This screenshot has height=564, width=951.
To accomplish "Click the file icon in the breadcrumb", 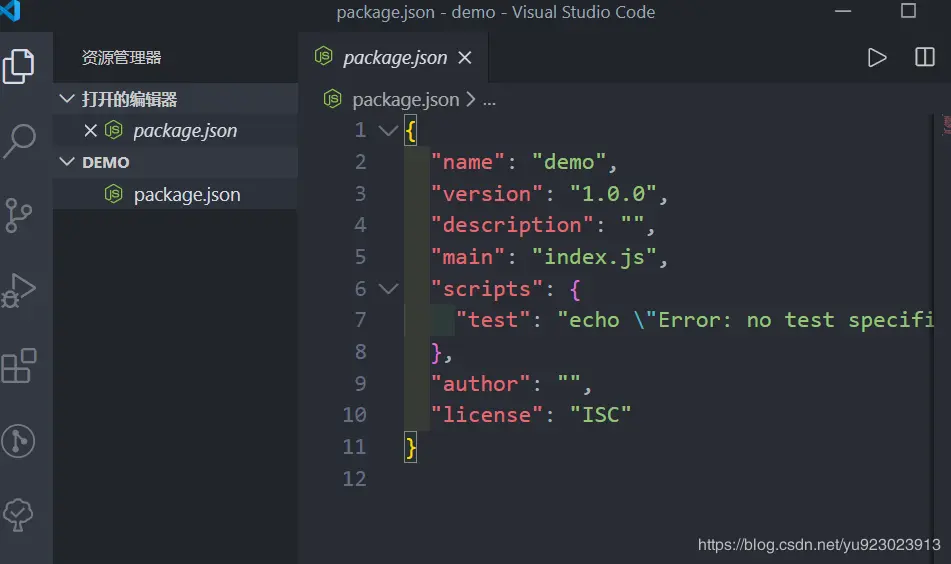I will [332, 99].
